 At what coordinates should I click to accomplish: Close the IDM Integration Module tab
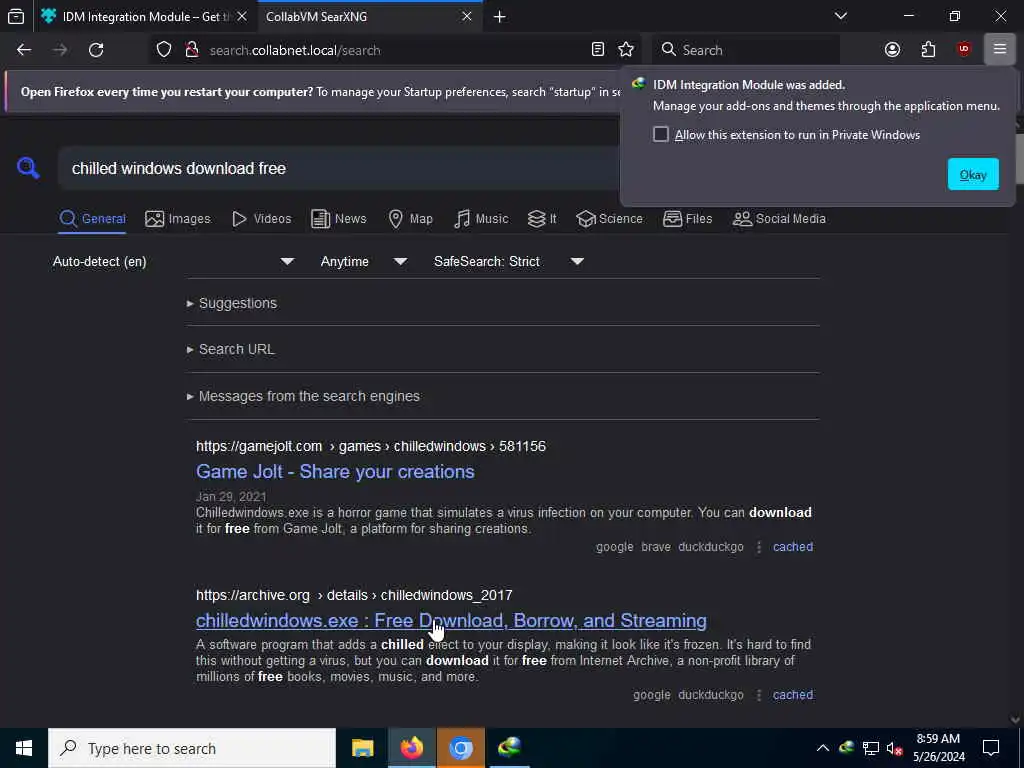tap(242, 16)
